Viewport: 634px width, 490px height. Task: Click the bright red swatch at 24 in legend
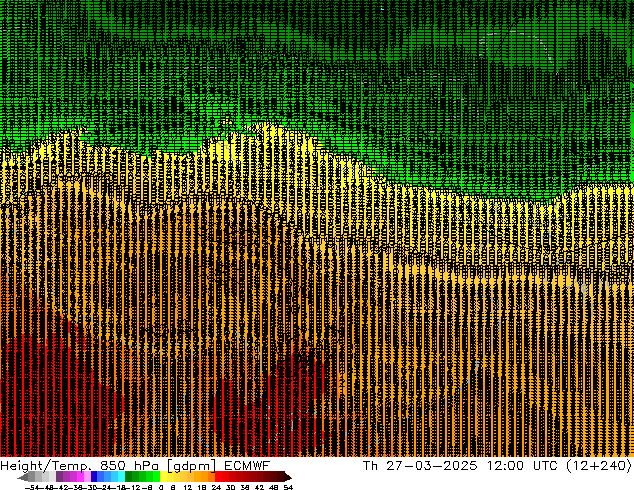coord(218,476)
